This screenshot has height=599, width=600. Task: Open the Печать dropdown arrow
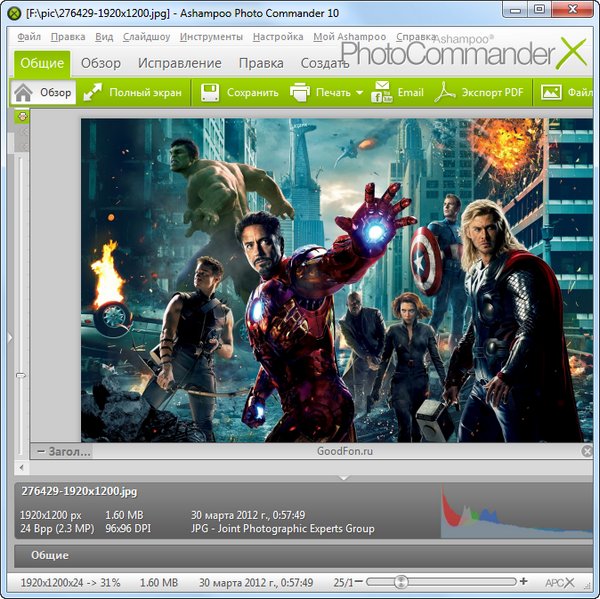pyautogui.click(x=359, y=94)
